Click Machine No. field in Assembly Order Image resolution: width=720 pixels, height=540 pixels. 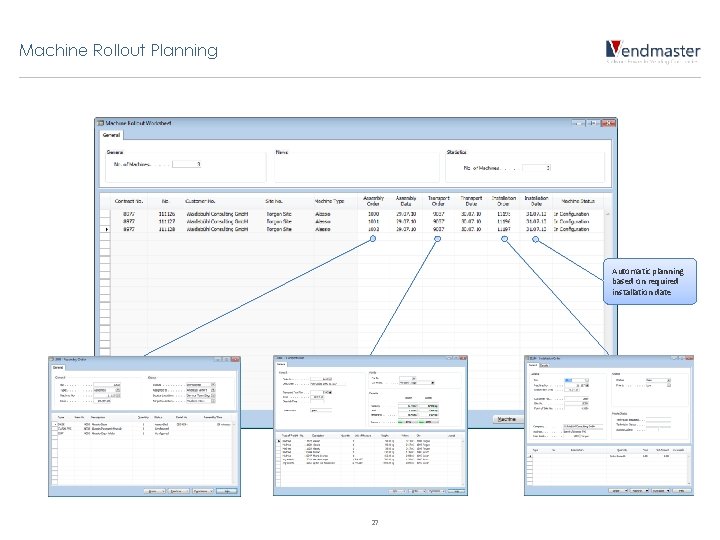(x=107, y=395)
